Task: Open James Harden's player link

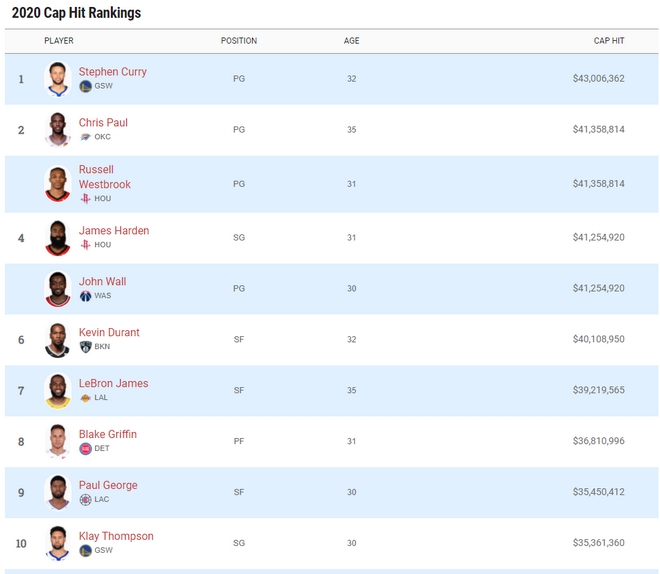Action: coord(114,231)
